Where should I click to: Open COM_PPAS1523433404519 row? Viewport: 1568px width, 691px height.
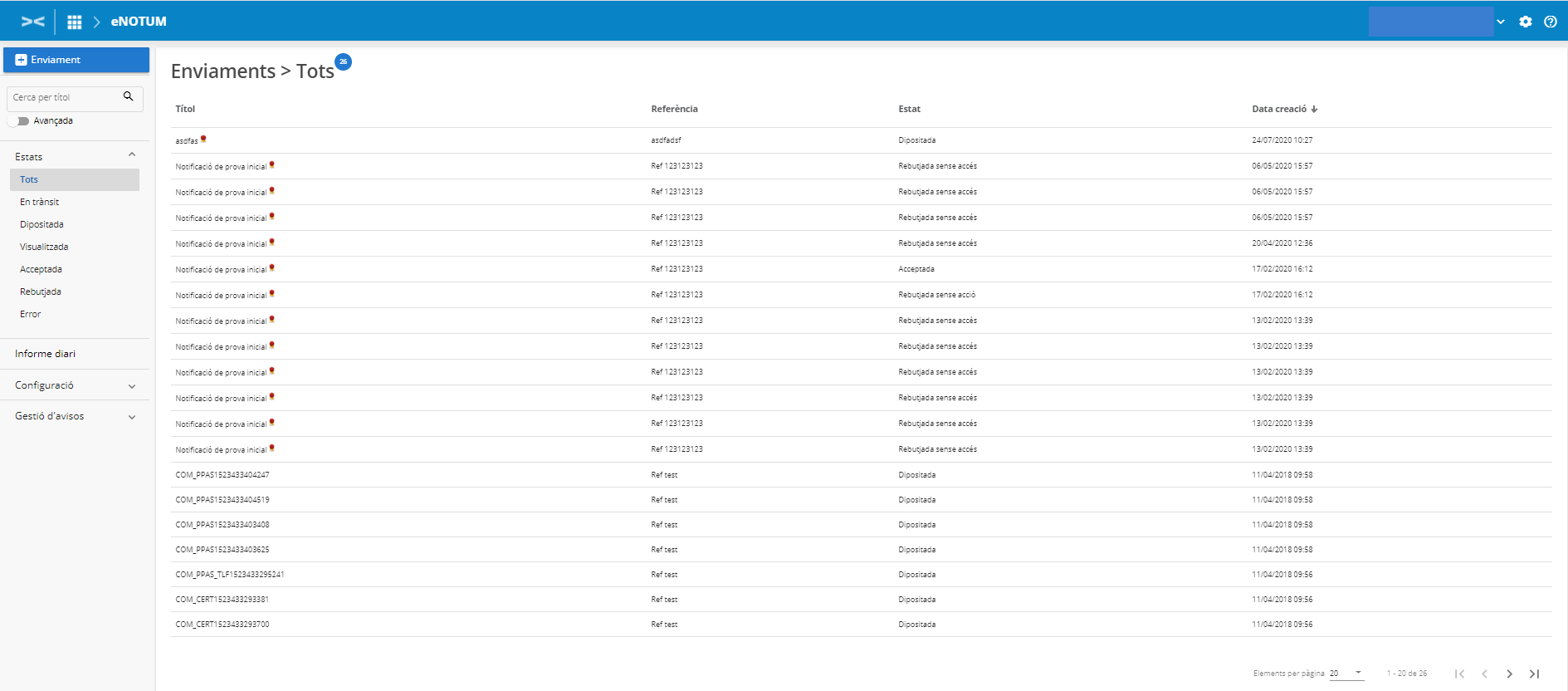point(862,500)
